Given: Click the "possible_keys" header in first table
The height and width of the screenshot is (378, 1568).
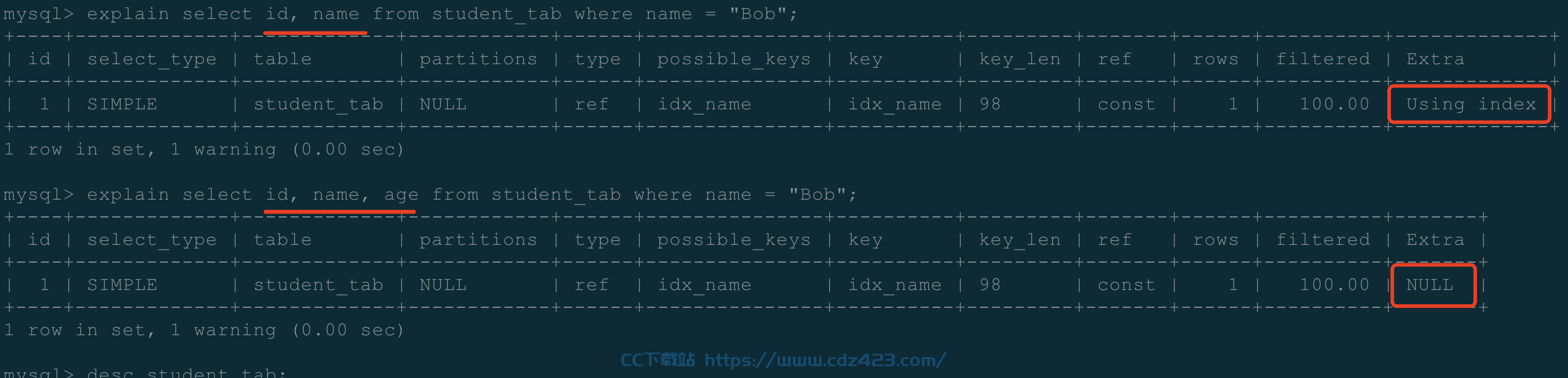Looking at the screenshot, I should [733, 59].
